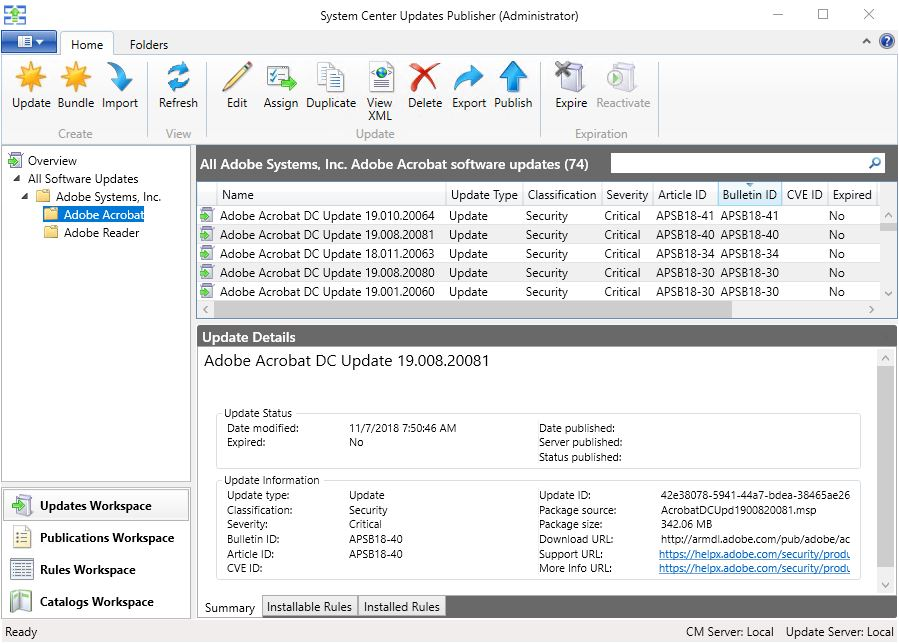
Task: Switch to the Folders ribbon tab
Action: pyautogui.click(x=149, y=44)
